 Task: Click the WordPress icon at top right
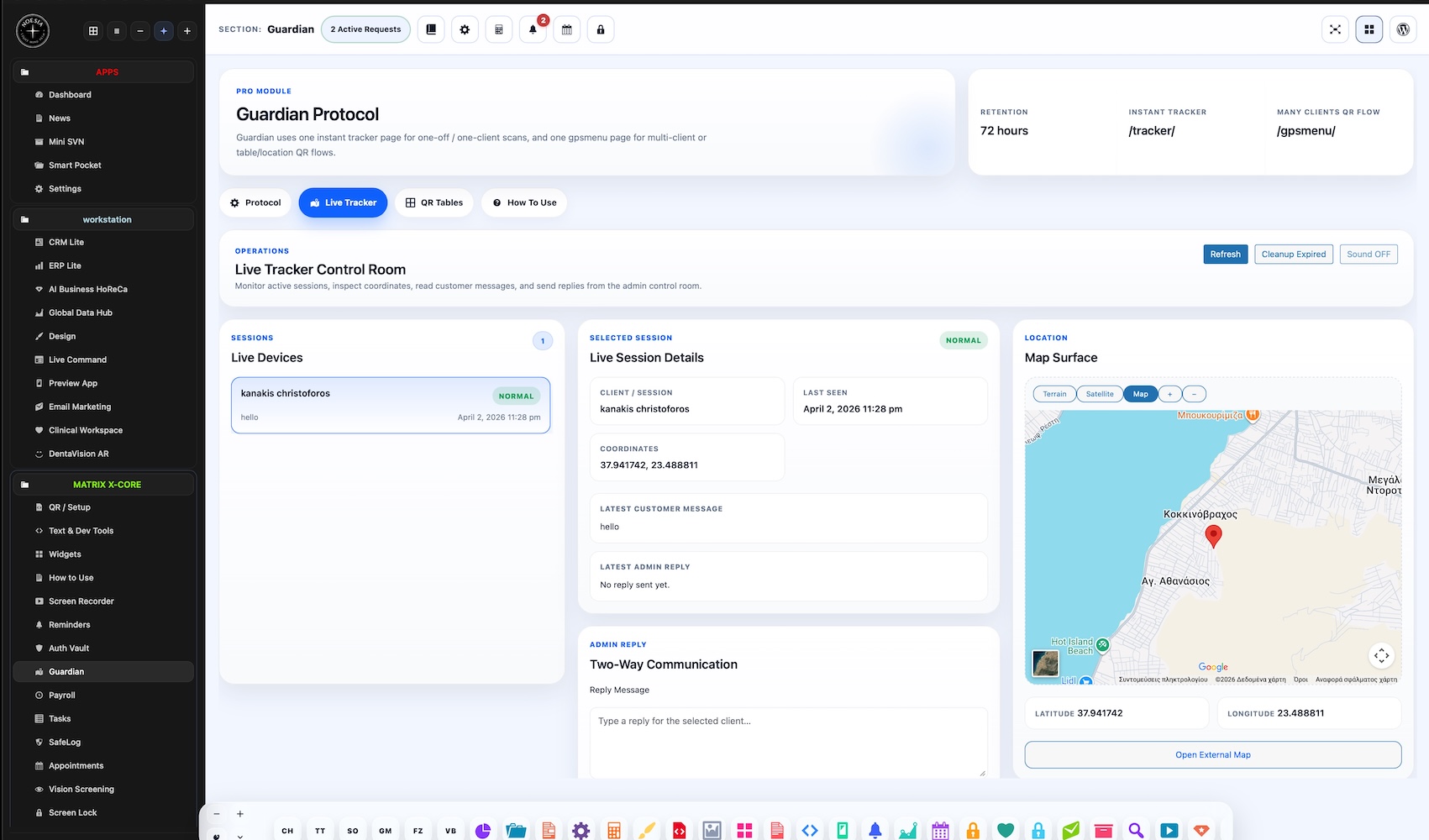point(1403,29)
